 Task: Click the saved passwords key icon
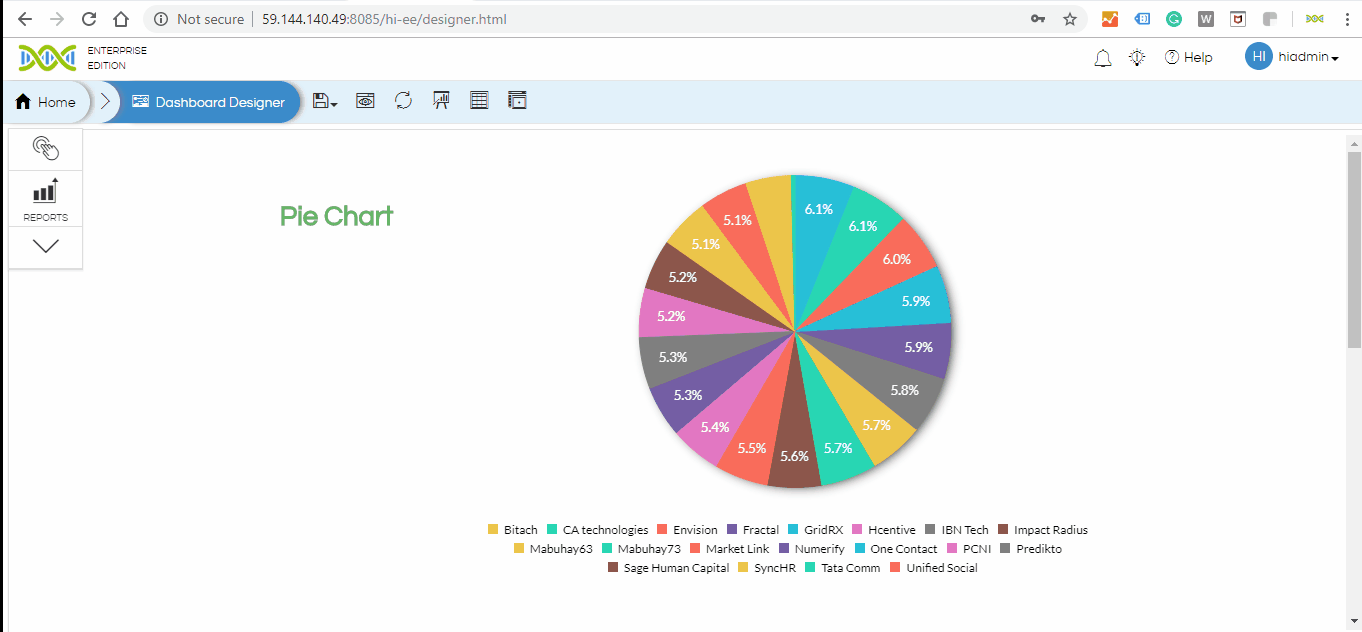(x=1038, y=19)
